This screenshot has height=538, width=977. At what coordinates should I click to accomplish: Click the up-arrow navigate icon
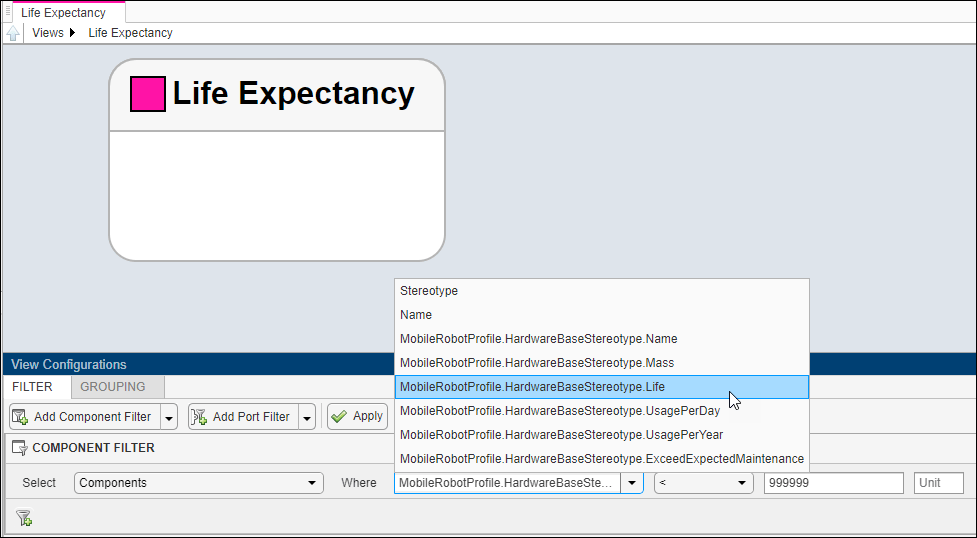[12, 33]
